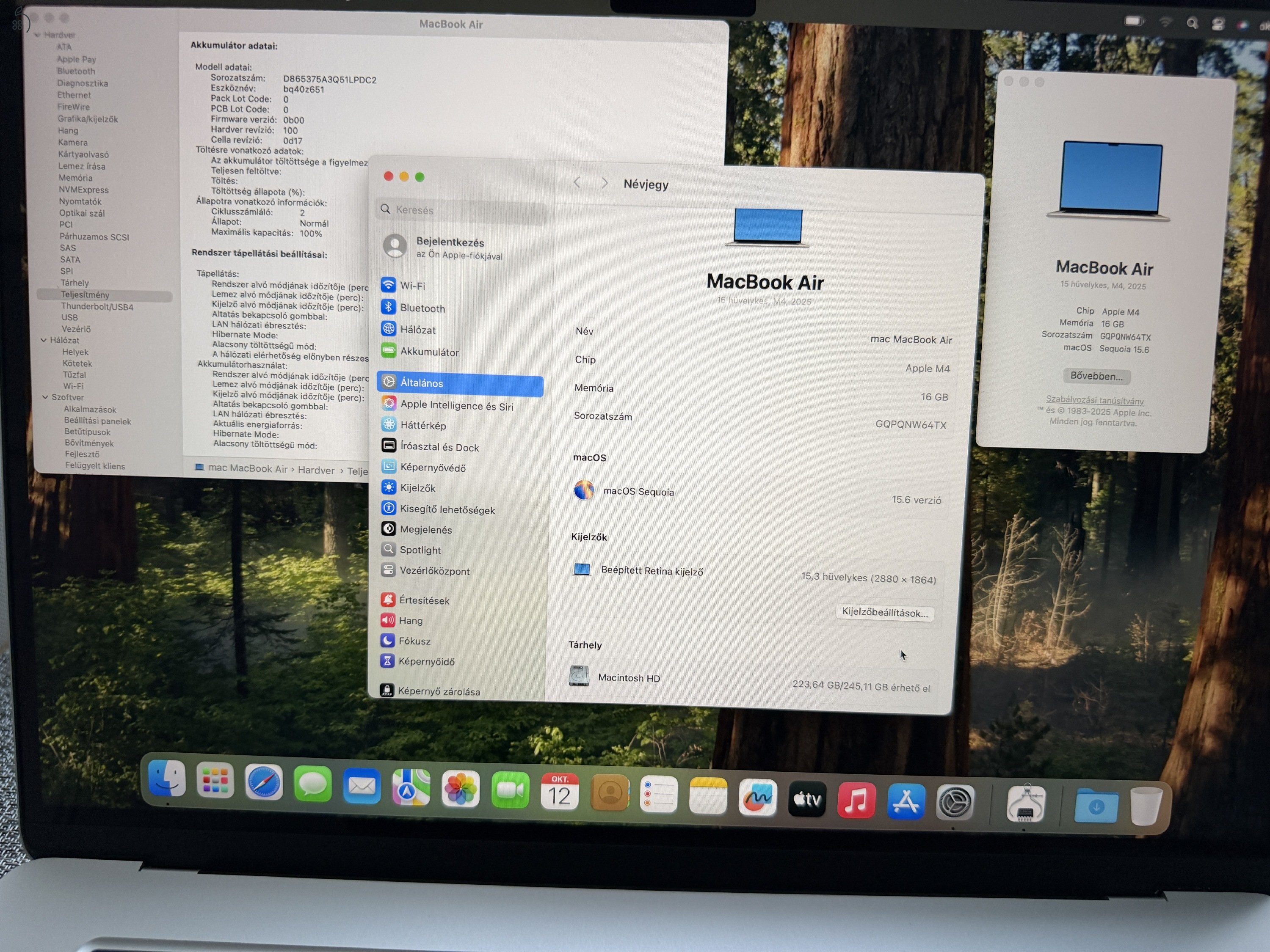This screenshot has width=1270, height=952.
Task: Collapse the Hardver section in System Information
Action: tap(38, 35)
